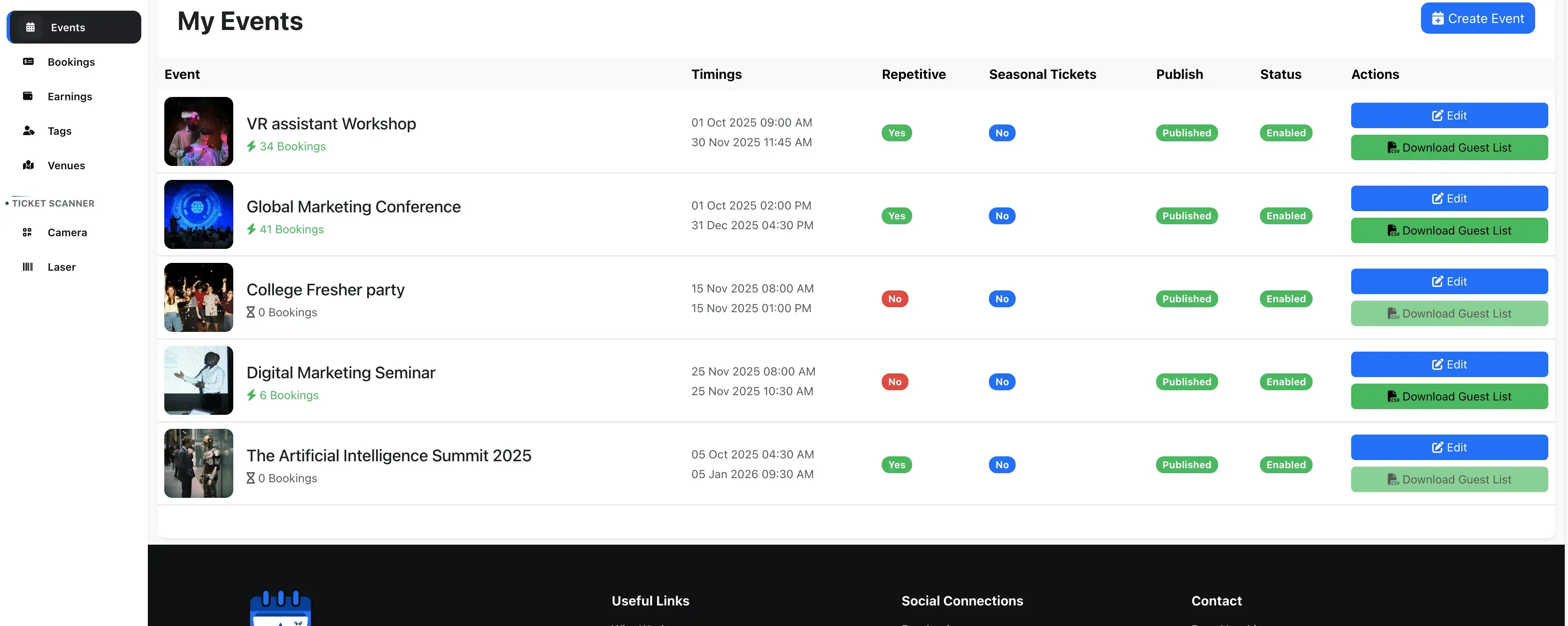
Task: Click the Edit pencil icon for VR assistant Workshop
Action: [x=1438, y=115]
